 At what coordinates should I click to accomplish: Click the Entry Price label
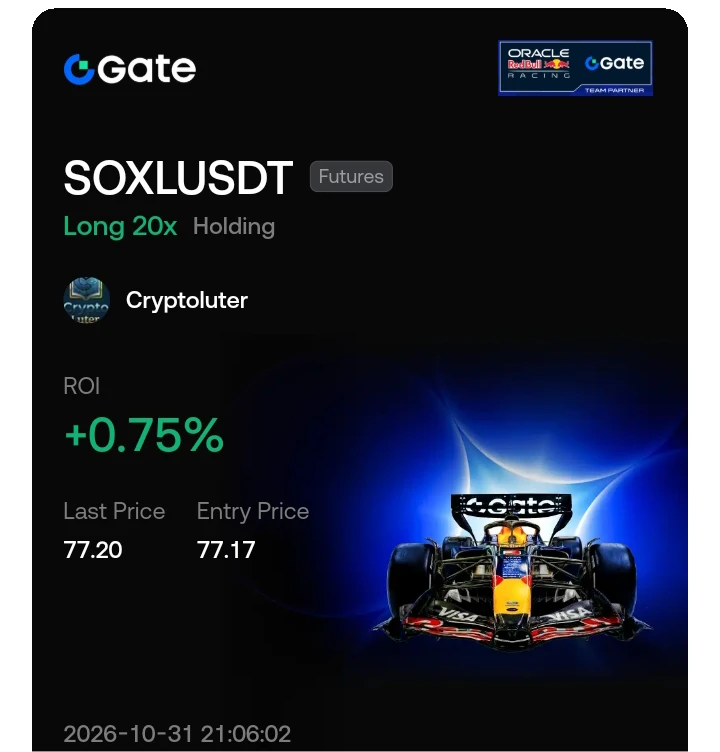[253, 511]
